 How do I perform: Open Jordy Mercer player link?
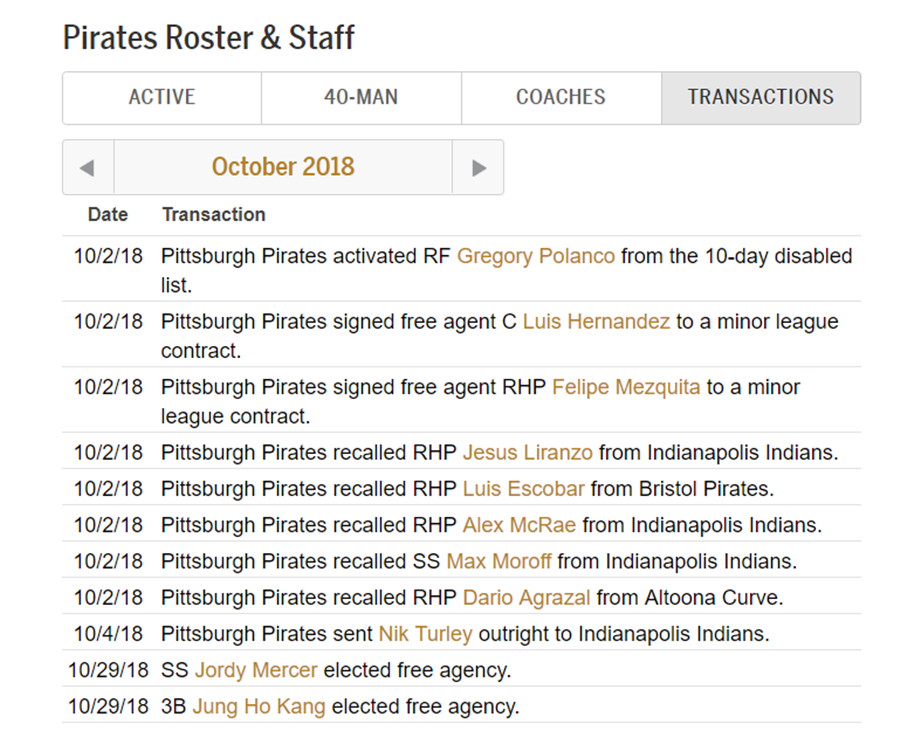tap(256, 670)
